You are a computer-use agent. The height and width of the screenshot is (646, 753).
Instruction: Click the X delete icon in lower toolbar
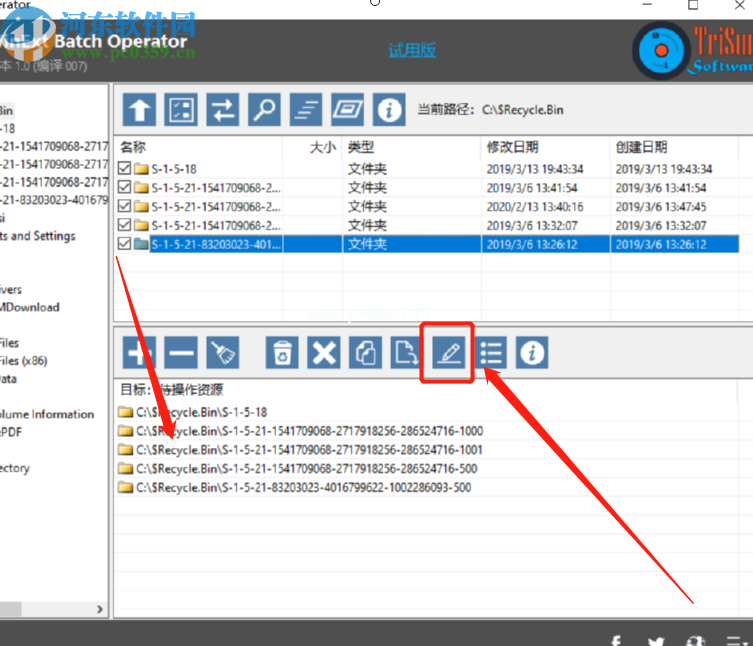[324, 352]
